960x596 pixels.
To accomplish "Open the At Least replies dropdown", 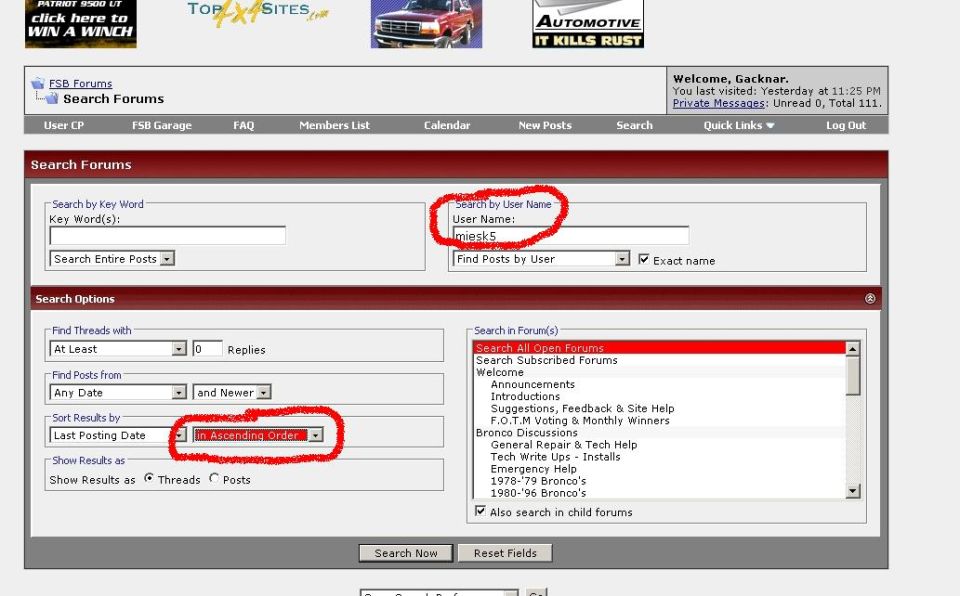I will click(x=118, y=349).
